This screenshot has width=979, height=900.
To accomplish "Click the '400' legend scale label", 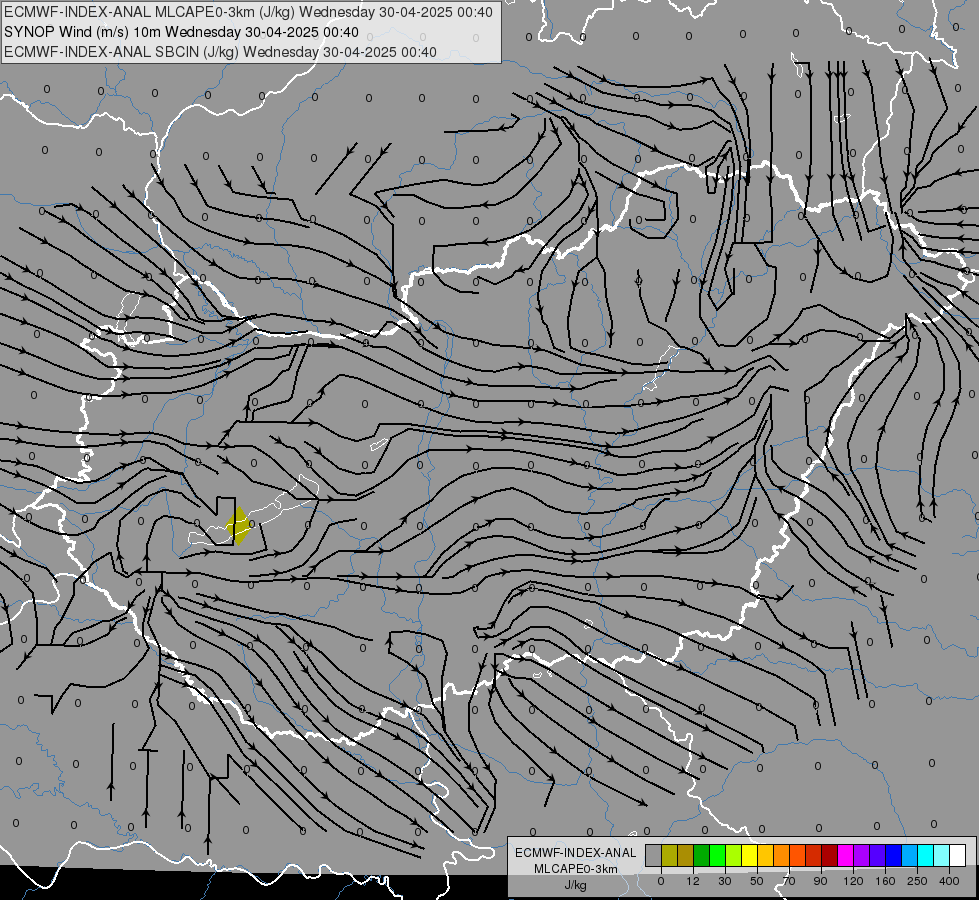I will point(949,881).
